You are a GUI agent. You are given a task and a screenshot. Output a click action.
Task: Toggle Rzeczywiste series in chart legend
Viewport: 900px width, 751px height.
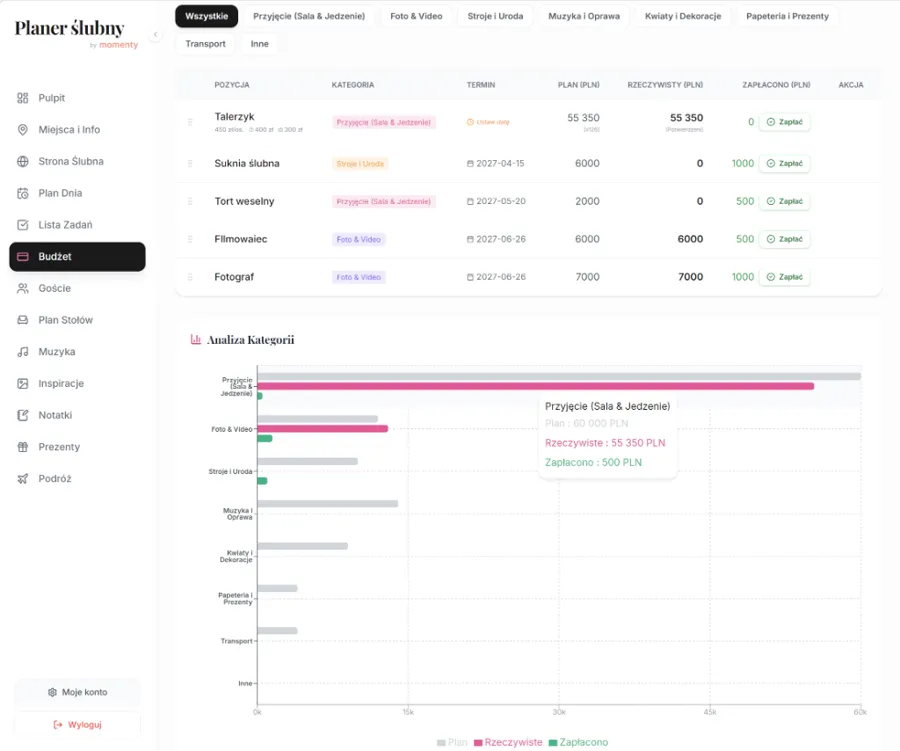tap(508, 742)
